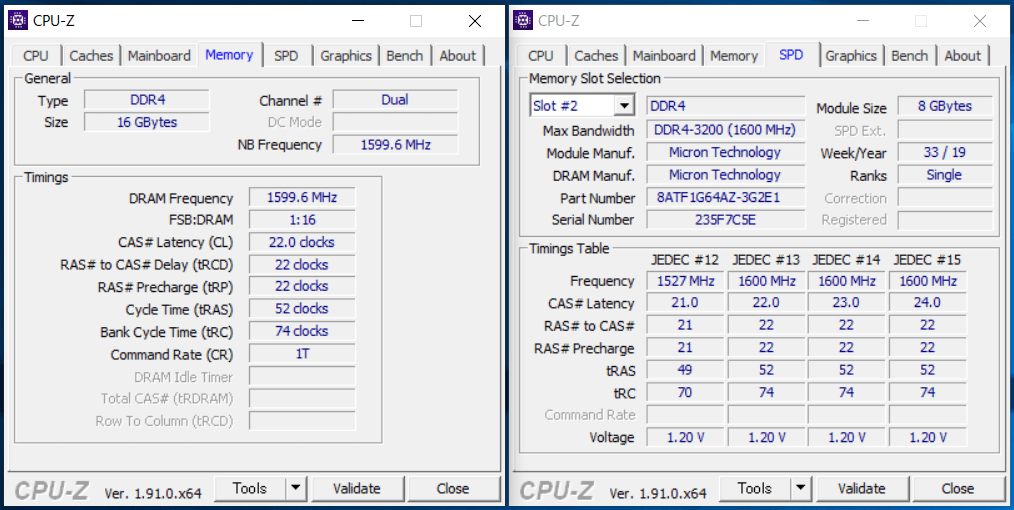The width and height of the screenshot is (1014, 510).
Task: Open the CPU tab in the right window
Action: (541, 56)
